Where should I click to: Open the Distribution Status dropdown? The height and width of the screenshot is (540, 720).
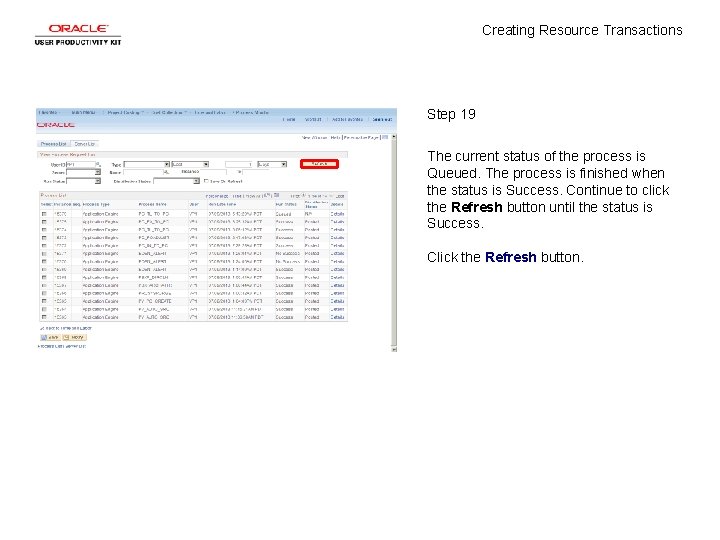176,181
